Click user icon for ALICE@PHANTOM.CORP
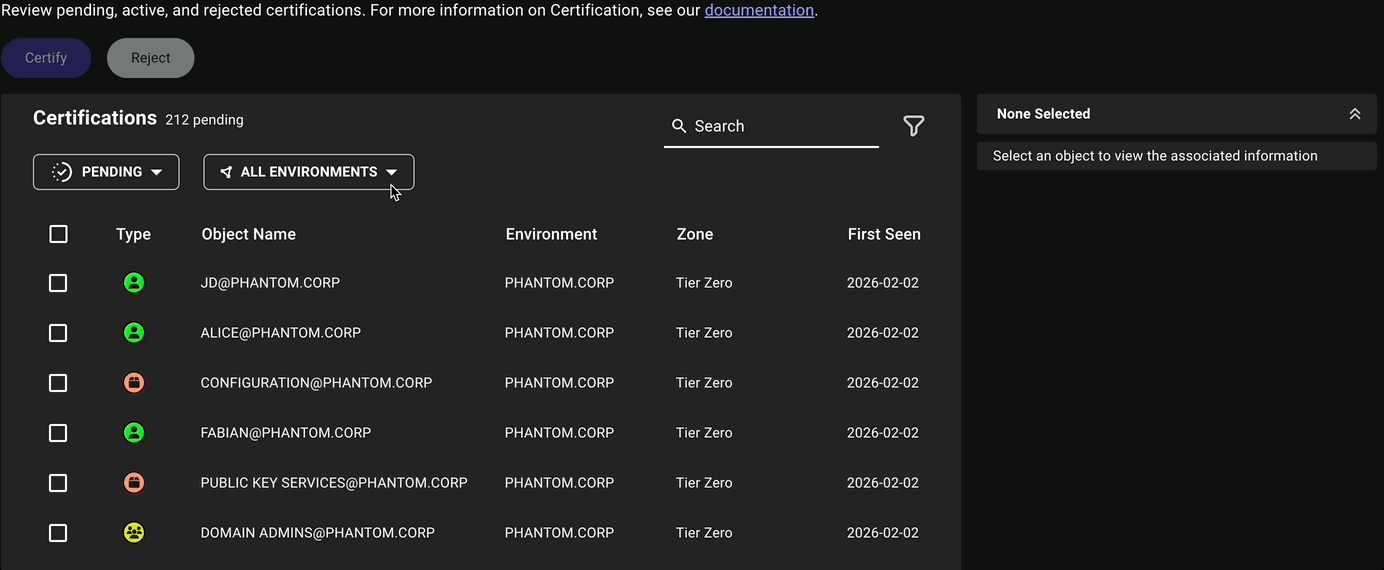The height and width of the screenshot is (570, 1384). (134, 333)
